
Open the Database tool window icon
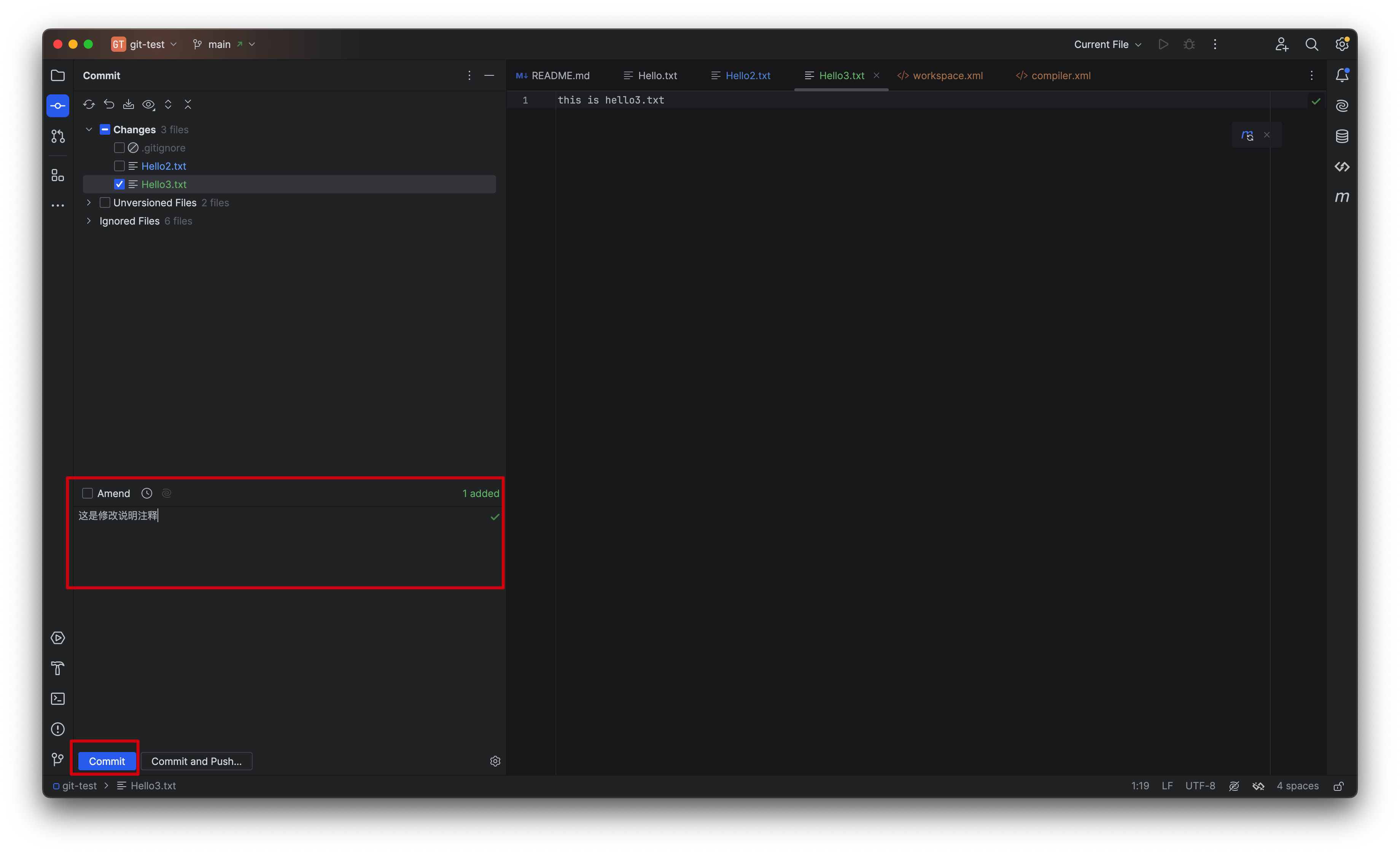tap(1342, 136)
